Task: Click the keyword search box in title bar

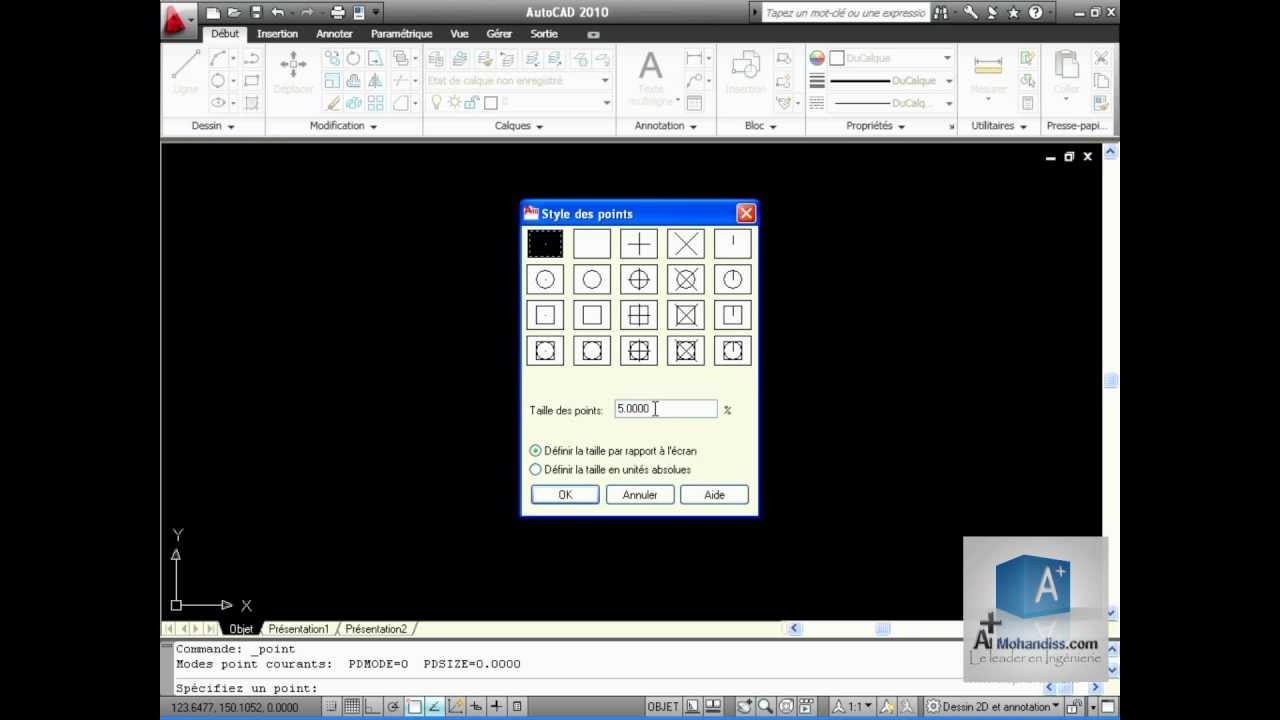Action: [x=845, y=13]
